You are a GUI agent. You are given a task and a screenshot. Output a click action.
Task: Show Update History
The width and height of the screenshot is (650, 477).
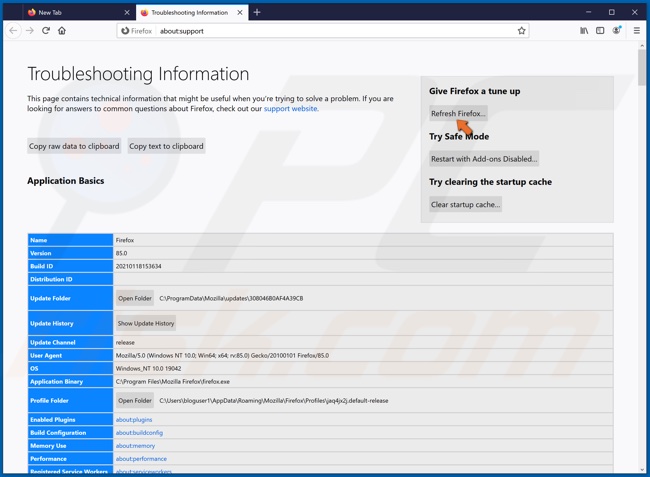(146, 323)
